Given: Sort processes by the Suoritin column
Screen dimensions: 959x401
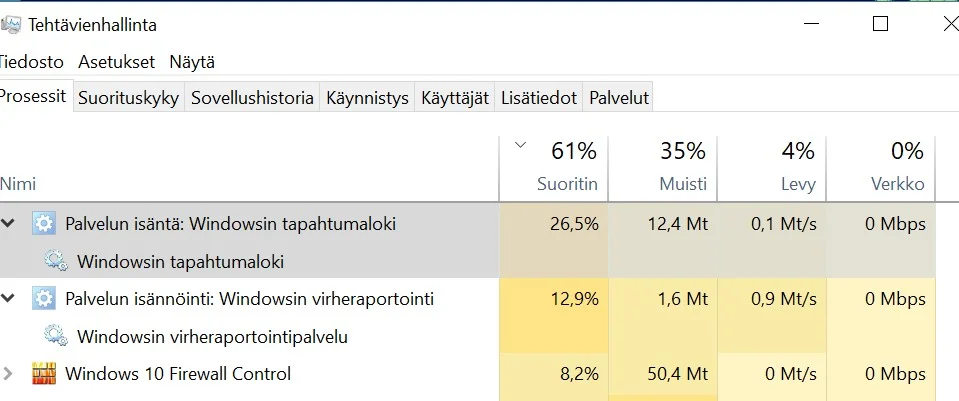Looking at the screenshot, I should click(566, 185).
